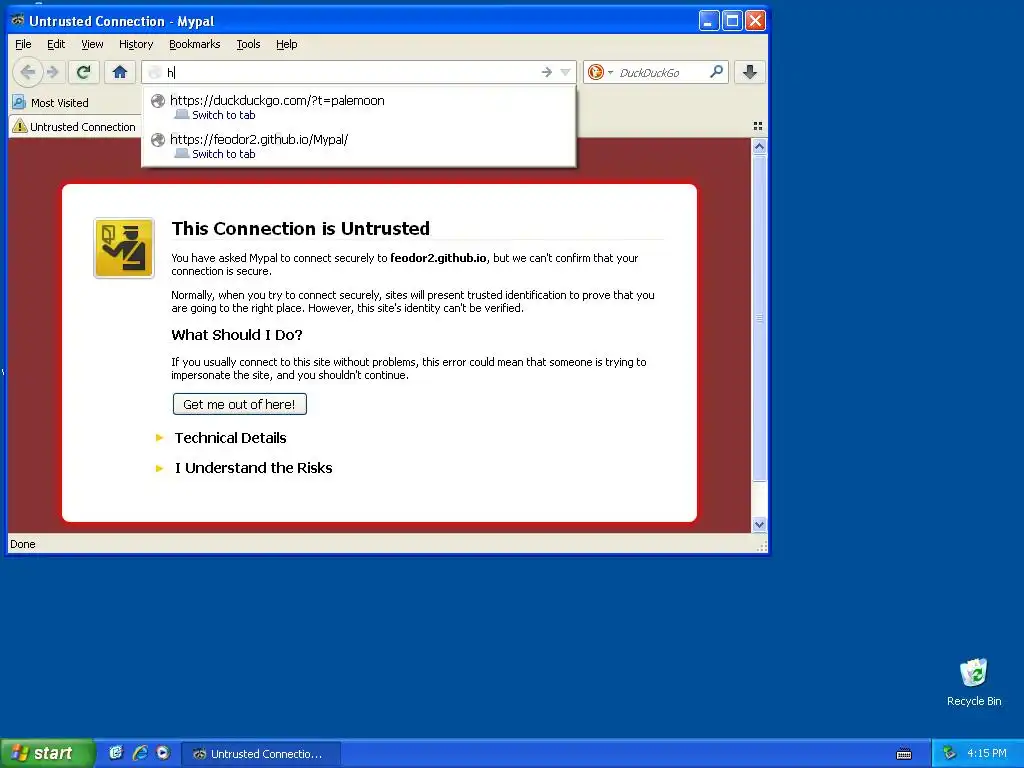Click the This Connection is Untrusted heading
This screenshot has width=1024, height=768.
tap(300, 229)
